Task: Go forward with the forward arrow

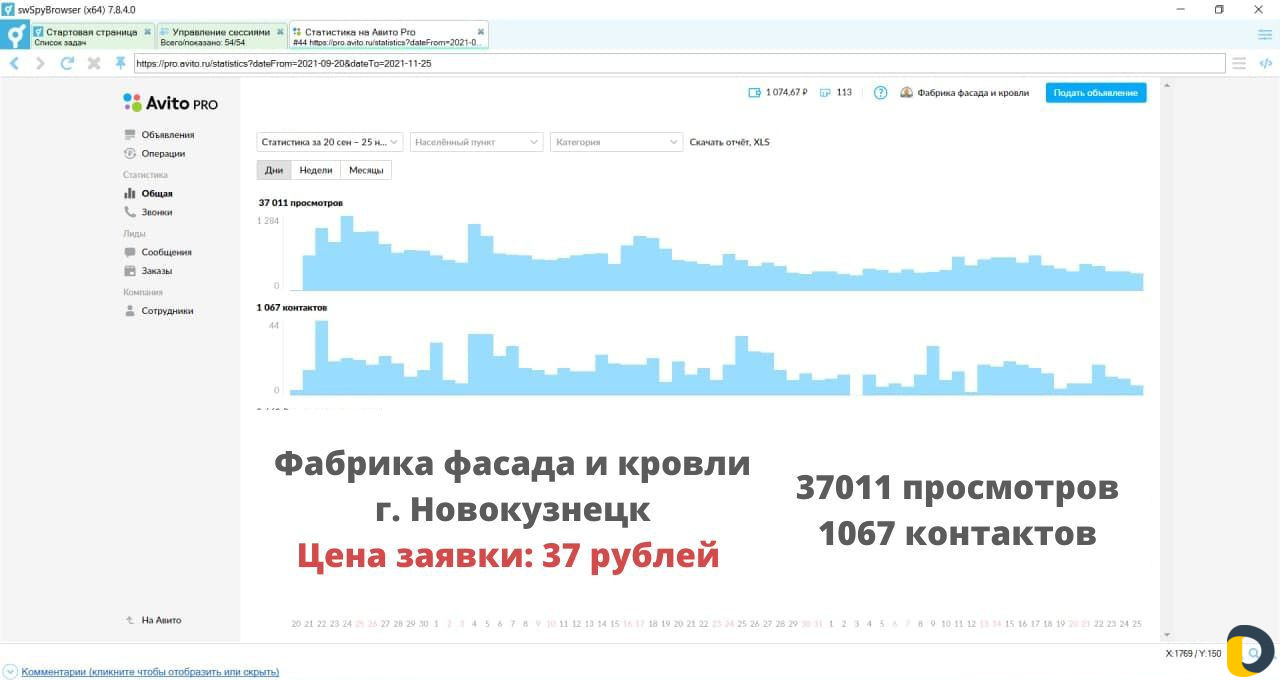Action: pyautogui.click(x=40, y=63)
